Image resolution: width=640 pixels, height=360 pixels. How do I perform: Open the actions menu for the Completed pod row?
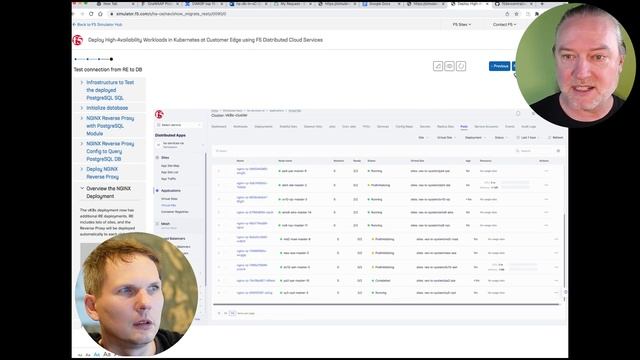click(x=556, y=281)
